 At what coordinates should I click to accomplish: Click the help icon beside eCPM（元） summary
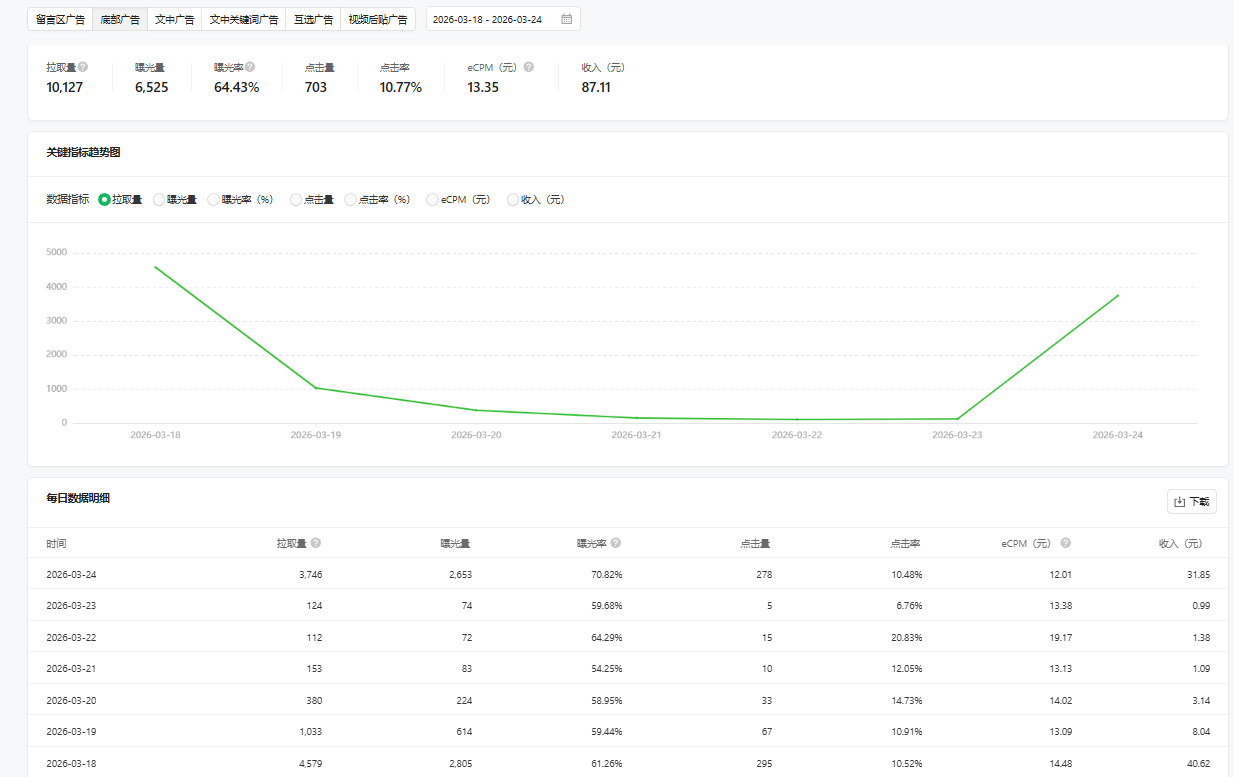coord(529,67)
